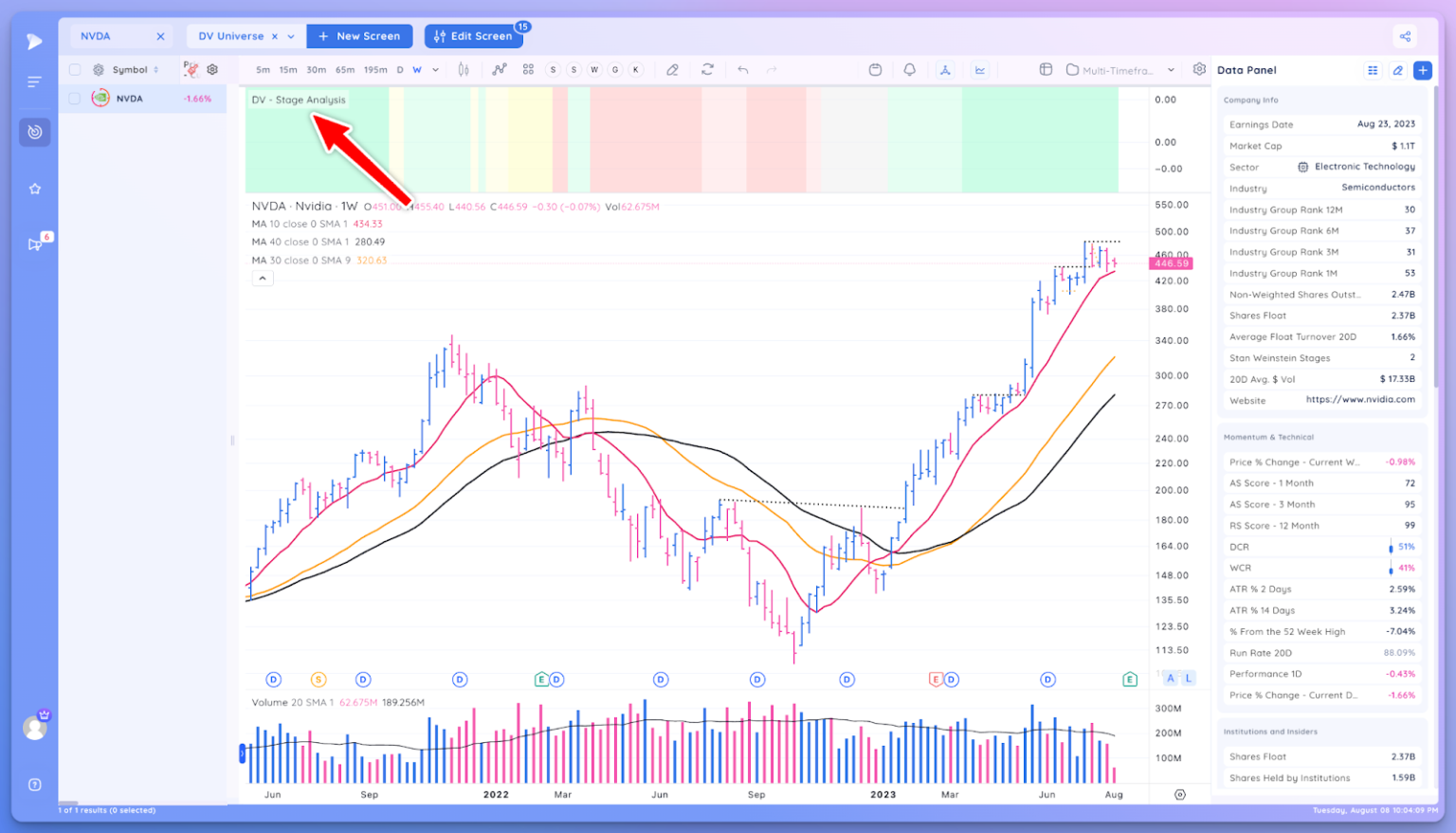
Task: Select the 65m timeframe
Action: click(x=345, y=69)
